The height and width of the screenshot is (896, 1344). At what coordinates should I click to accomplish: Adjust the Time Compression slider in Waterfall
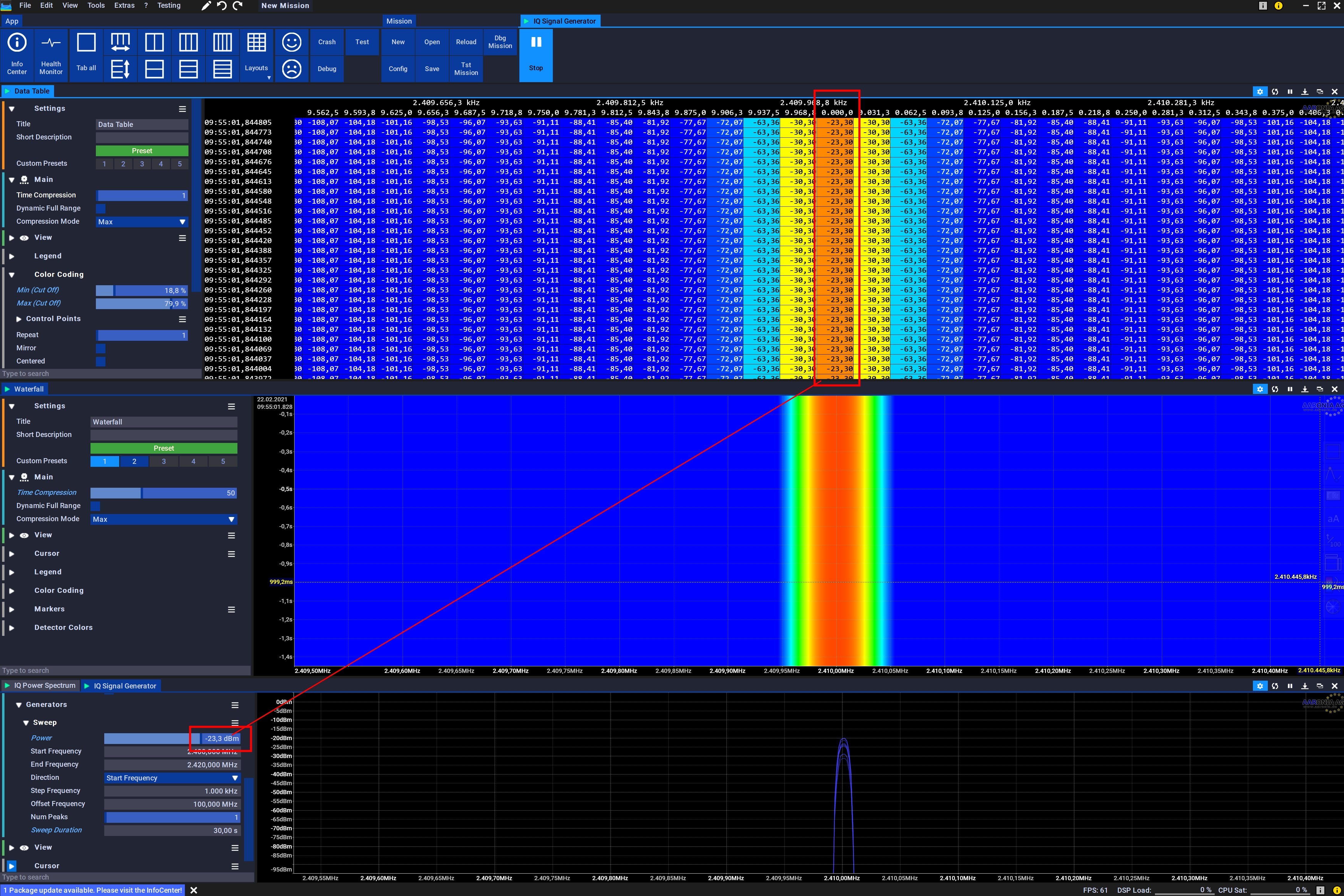(163, 493)
